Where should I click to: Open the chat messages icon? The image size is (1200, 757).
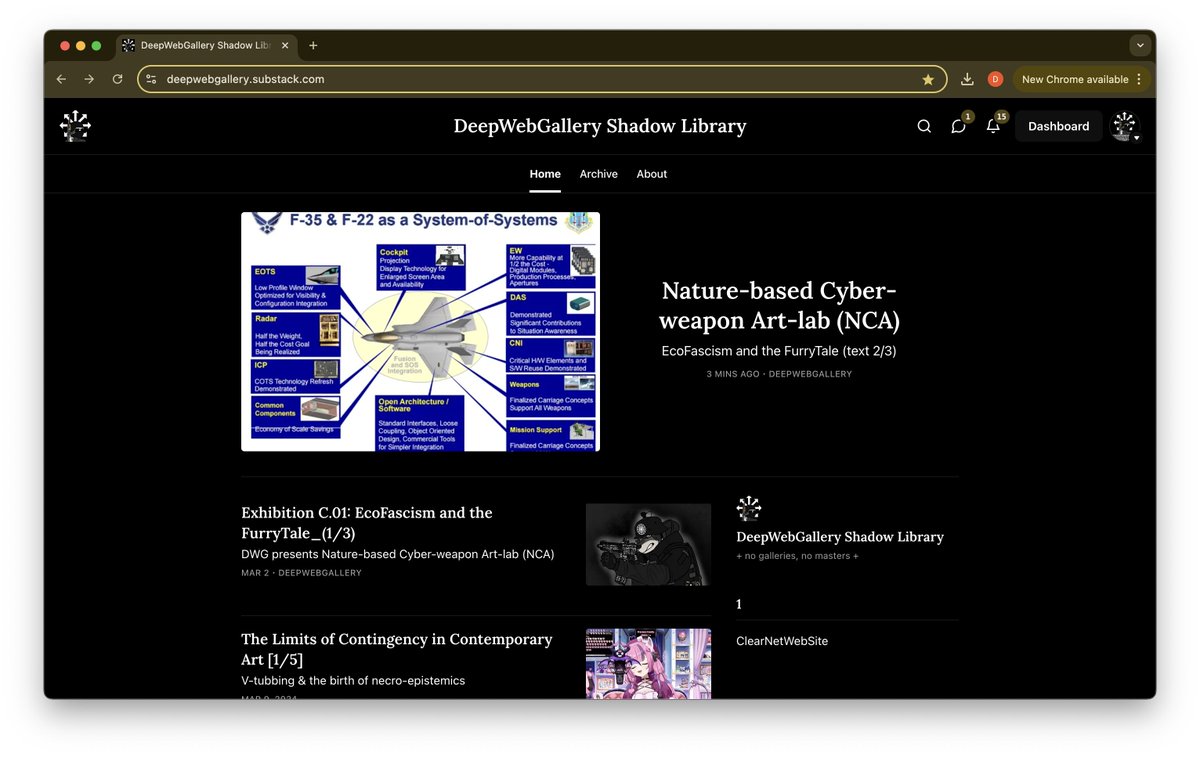click(958, 126)
